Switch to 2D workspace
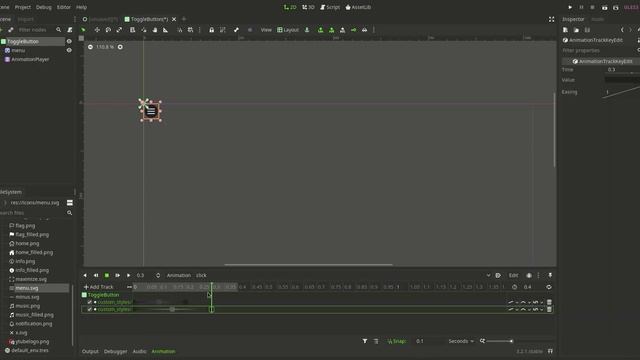 pos(290,7)
